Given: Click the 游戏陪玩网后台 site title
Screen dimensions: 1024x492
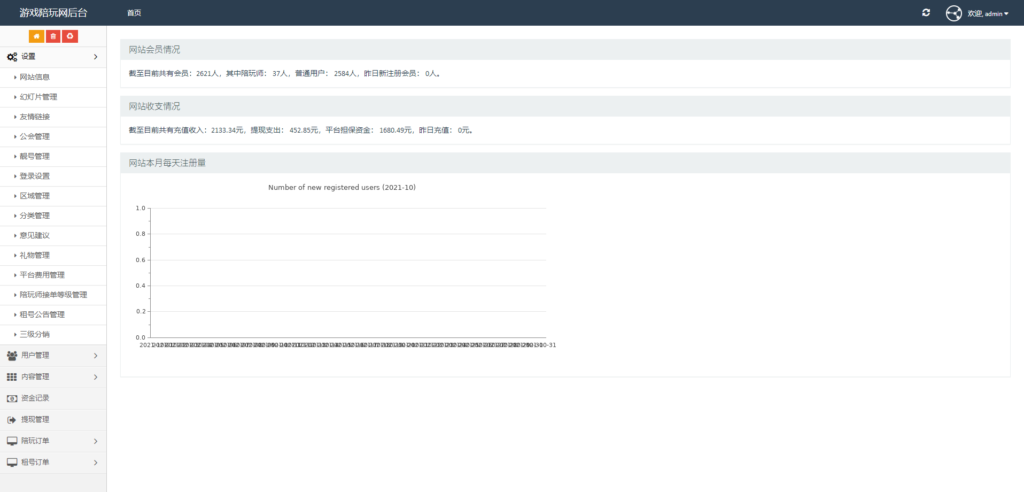Looking at the screenshot, I should pyautogui.click(x=53, y=13).
